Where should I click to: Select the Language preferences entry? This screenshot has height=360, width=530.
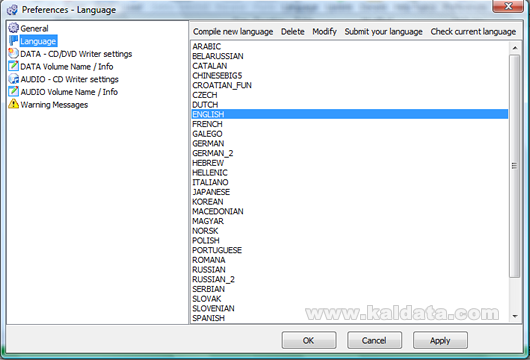[38, 41]
